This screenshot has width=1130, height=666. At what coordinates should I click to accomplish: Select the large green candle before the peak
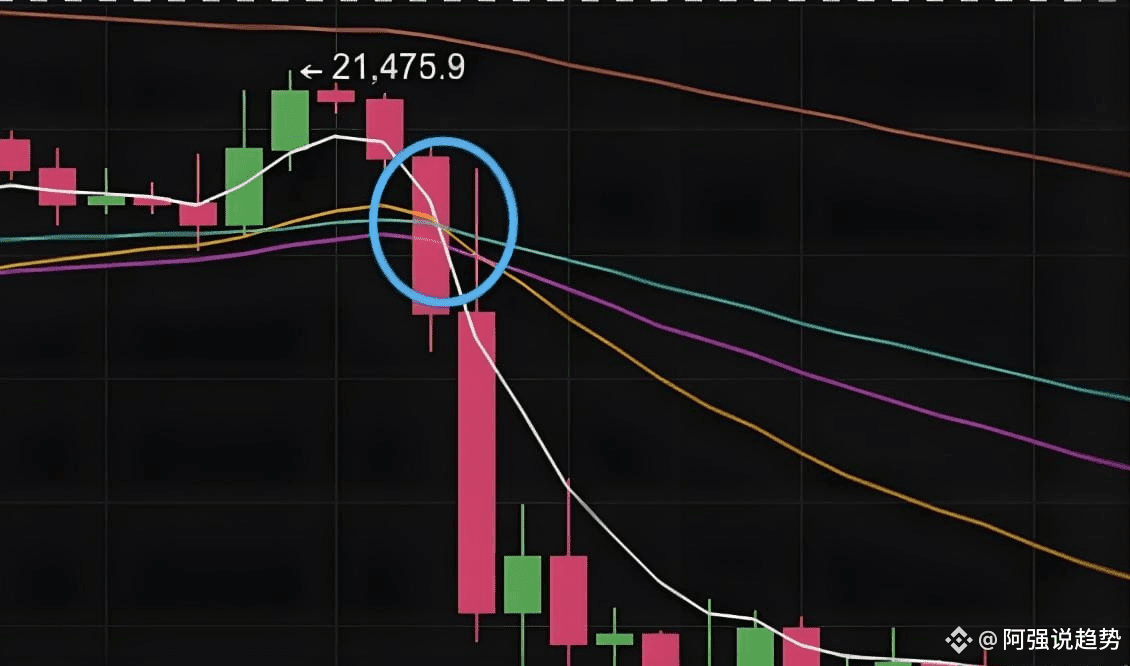click(244, 187)
